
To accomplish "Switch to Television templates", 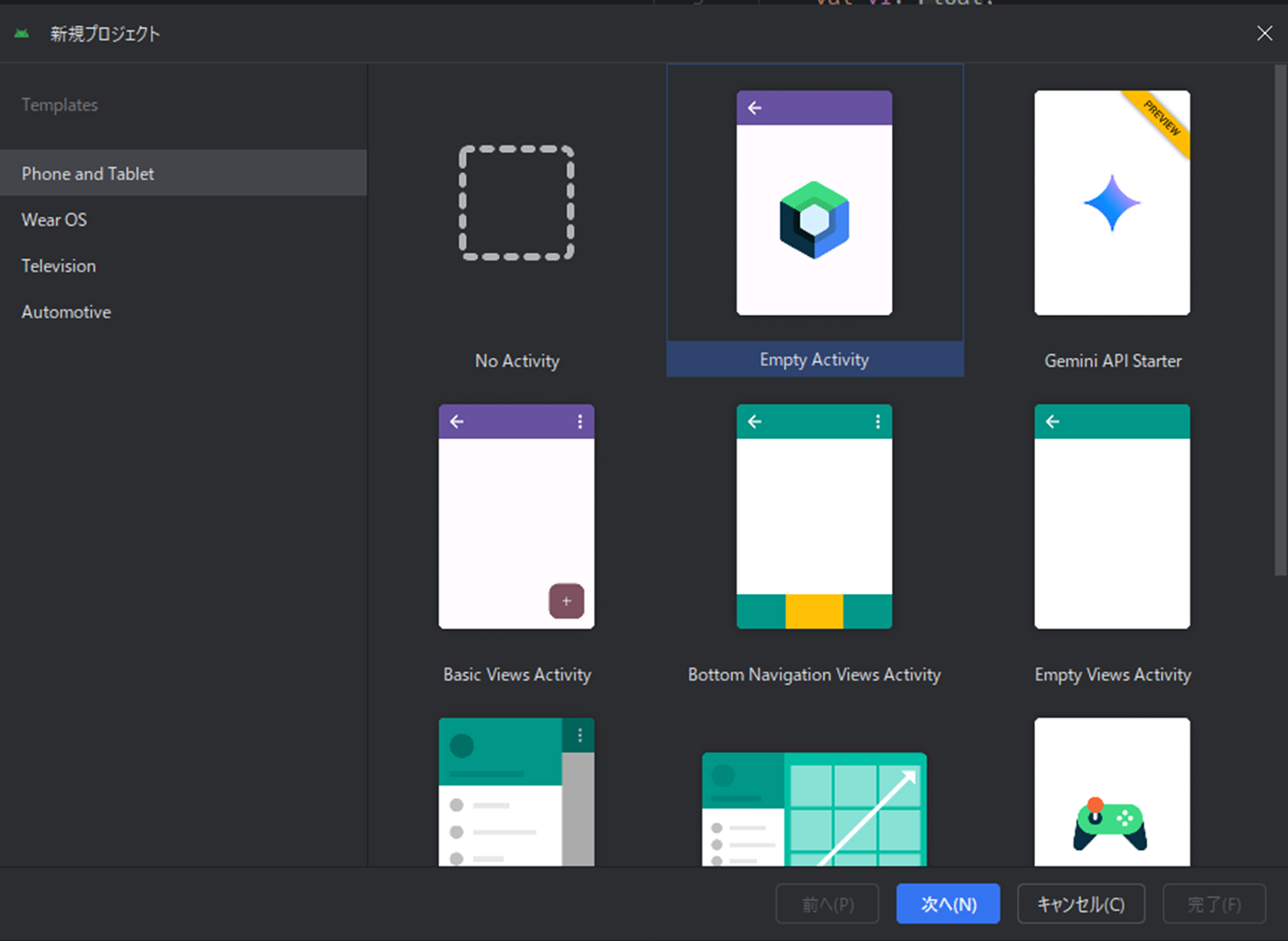I will [x=183, y=265].
